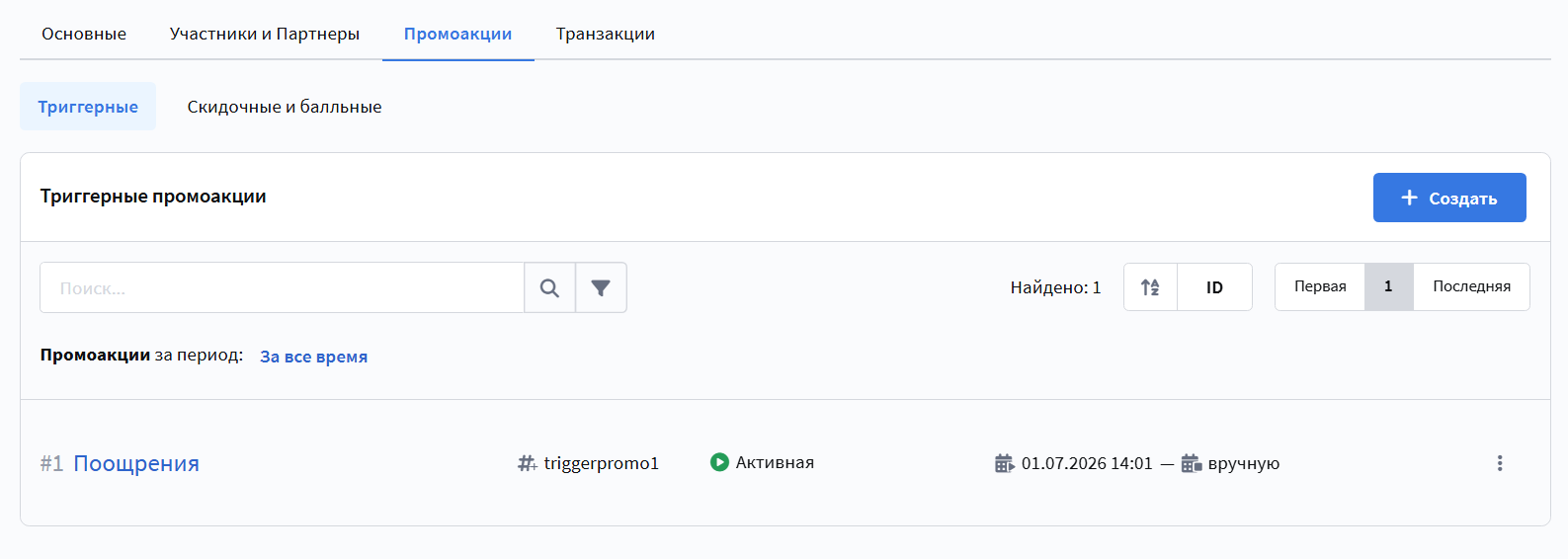Click the green active status icon
This screenshot has width=1568, height=559.
click(719, 462)
